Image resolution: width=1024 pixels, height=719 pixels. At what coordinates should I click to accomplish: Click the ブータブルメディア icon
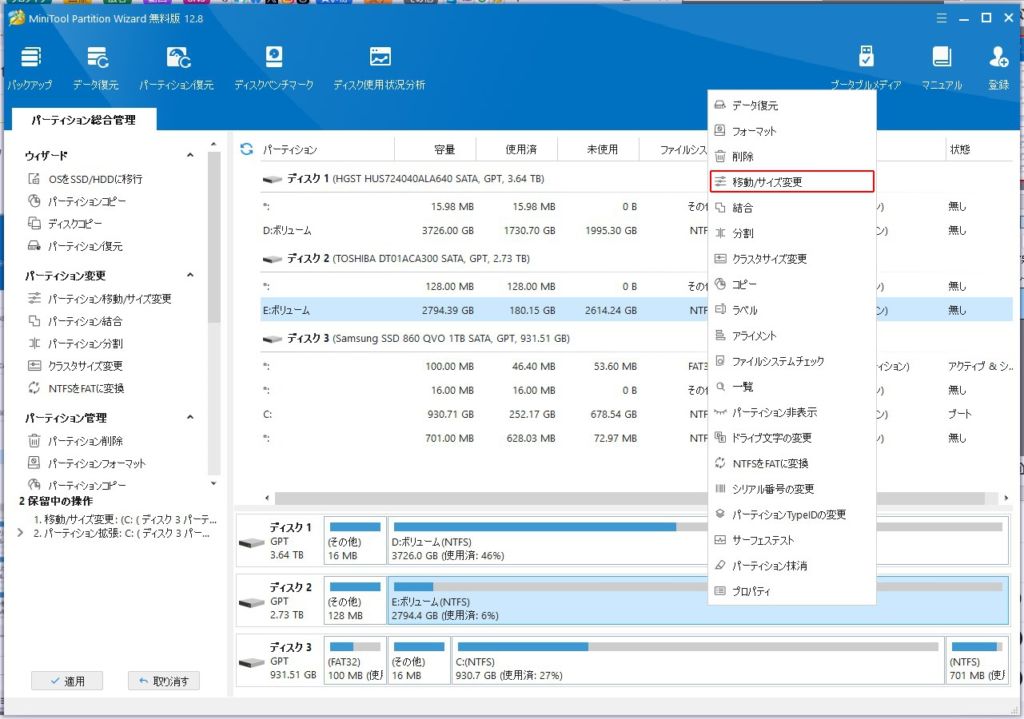[866, 59]
